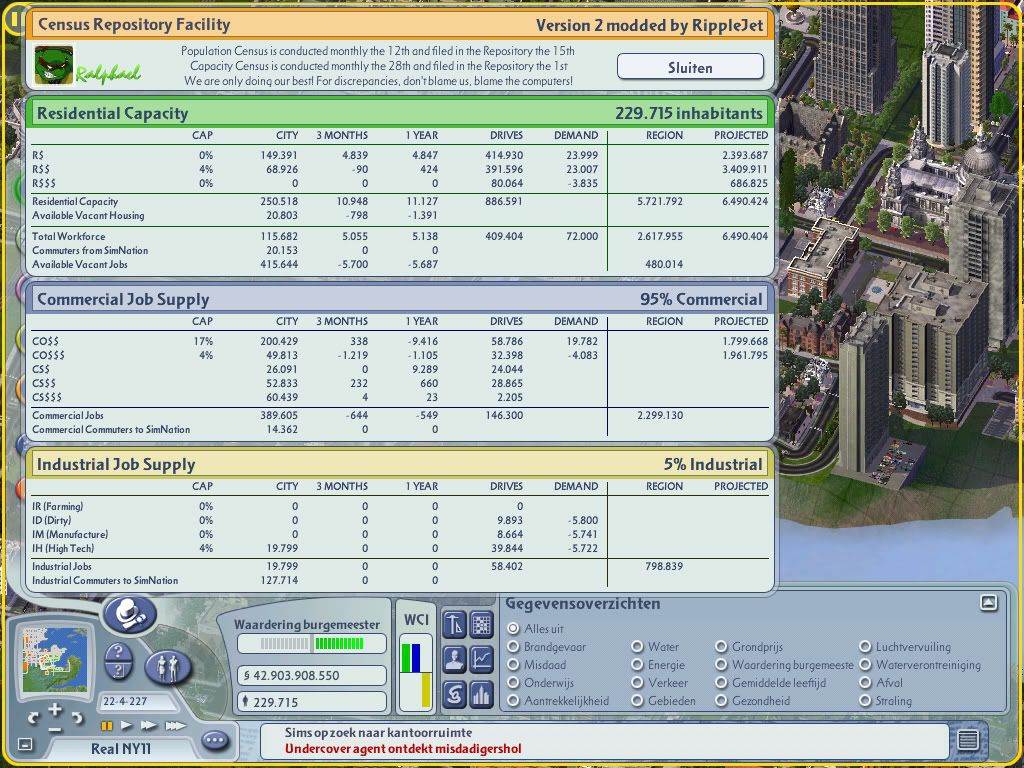This screenshot has height=768, width=1024.
Task: Click the Commercial Commuters to SimNation label
Action: point(111,430)
